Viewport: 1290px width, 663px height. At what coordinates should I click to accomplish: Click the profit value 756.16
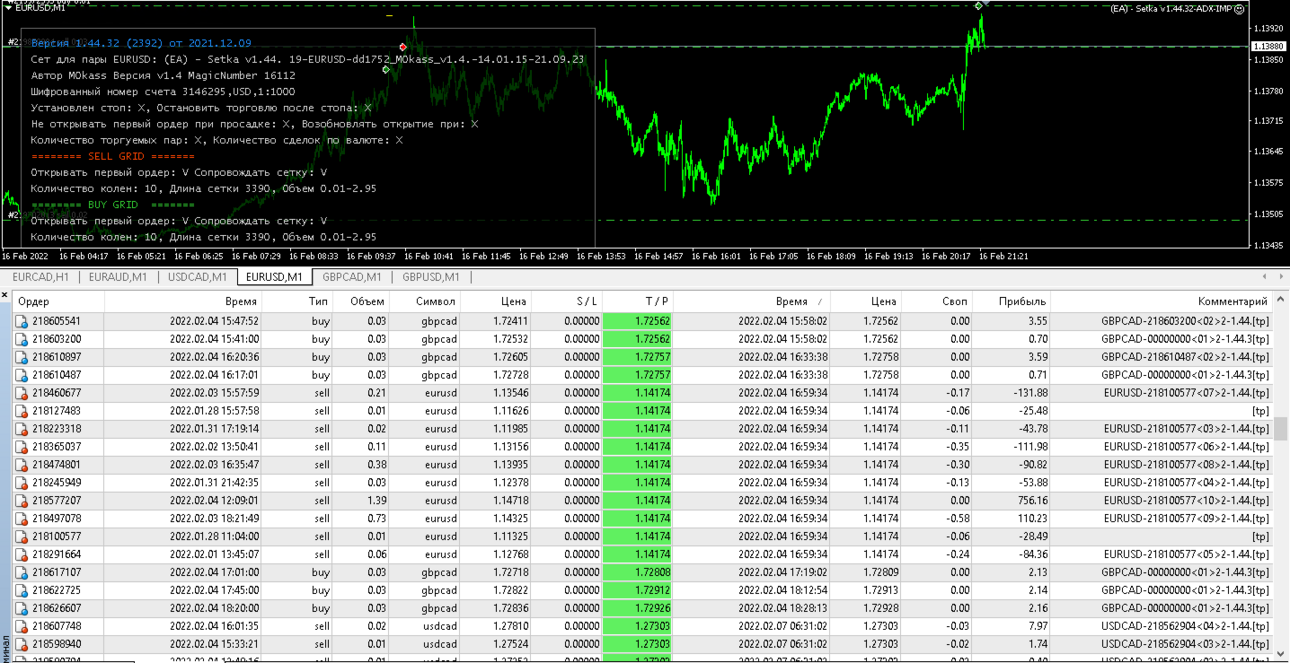(1031, 501)
